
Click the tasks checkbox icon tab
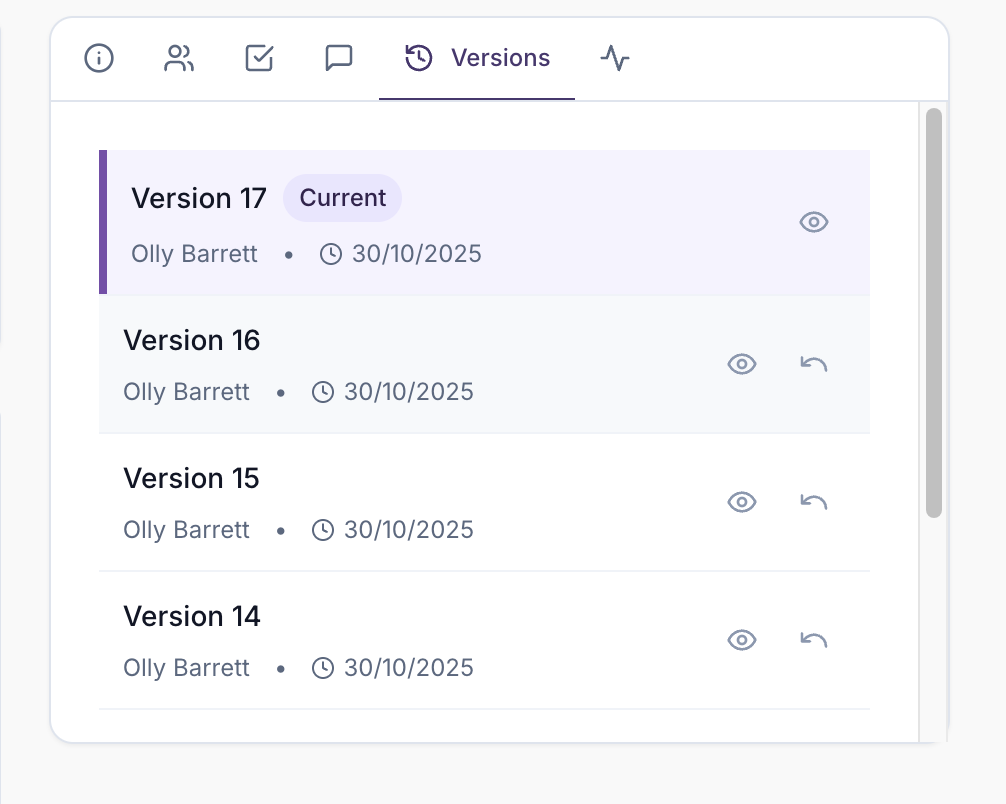click(x=258, y=58)
